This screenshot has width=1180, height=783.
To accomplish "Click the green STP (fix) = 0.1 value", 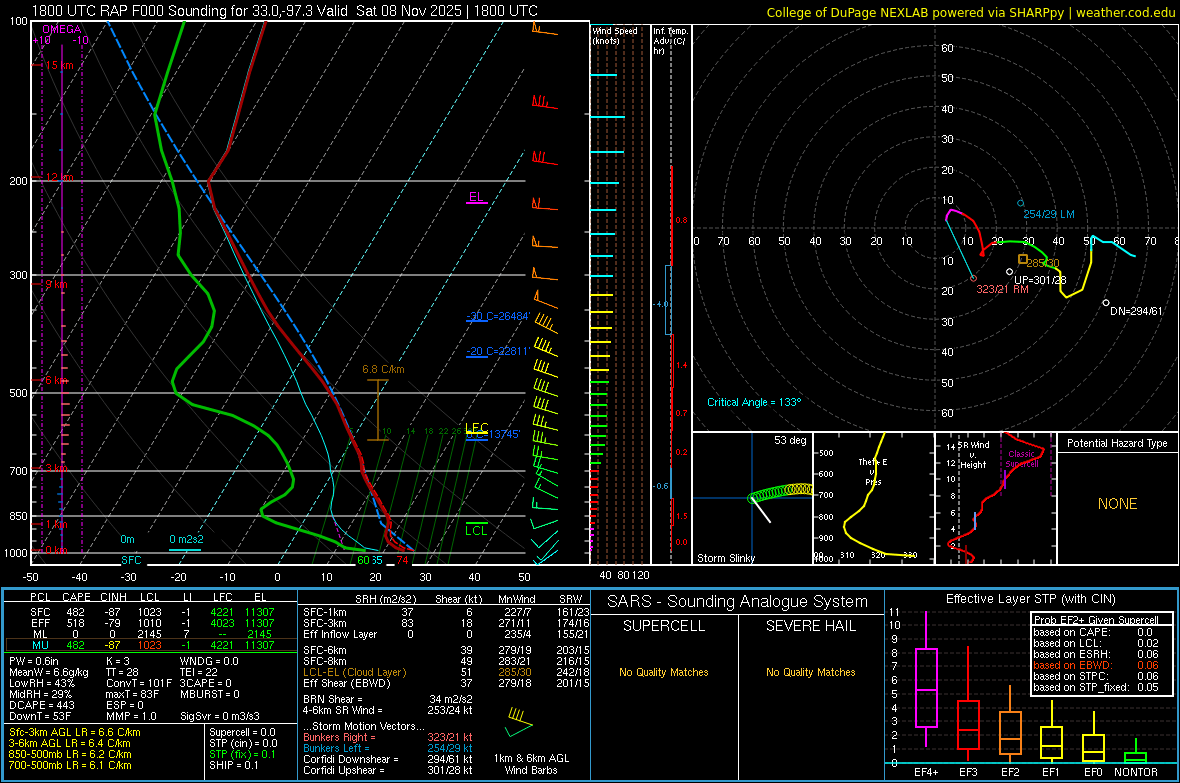I will pos(242,754).
